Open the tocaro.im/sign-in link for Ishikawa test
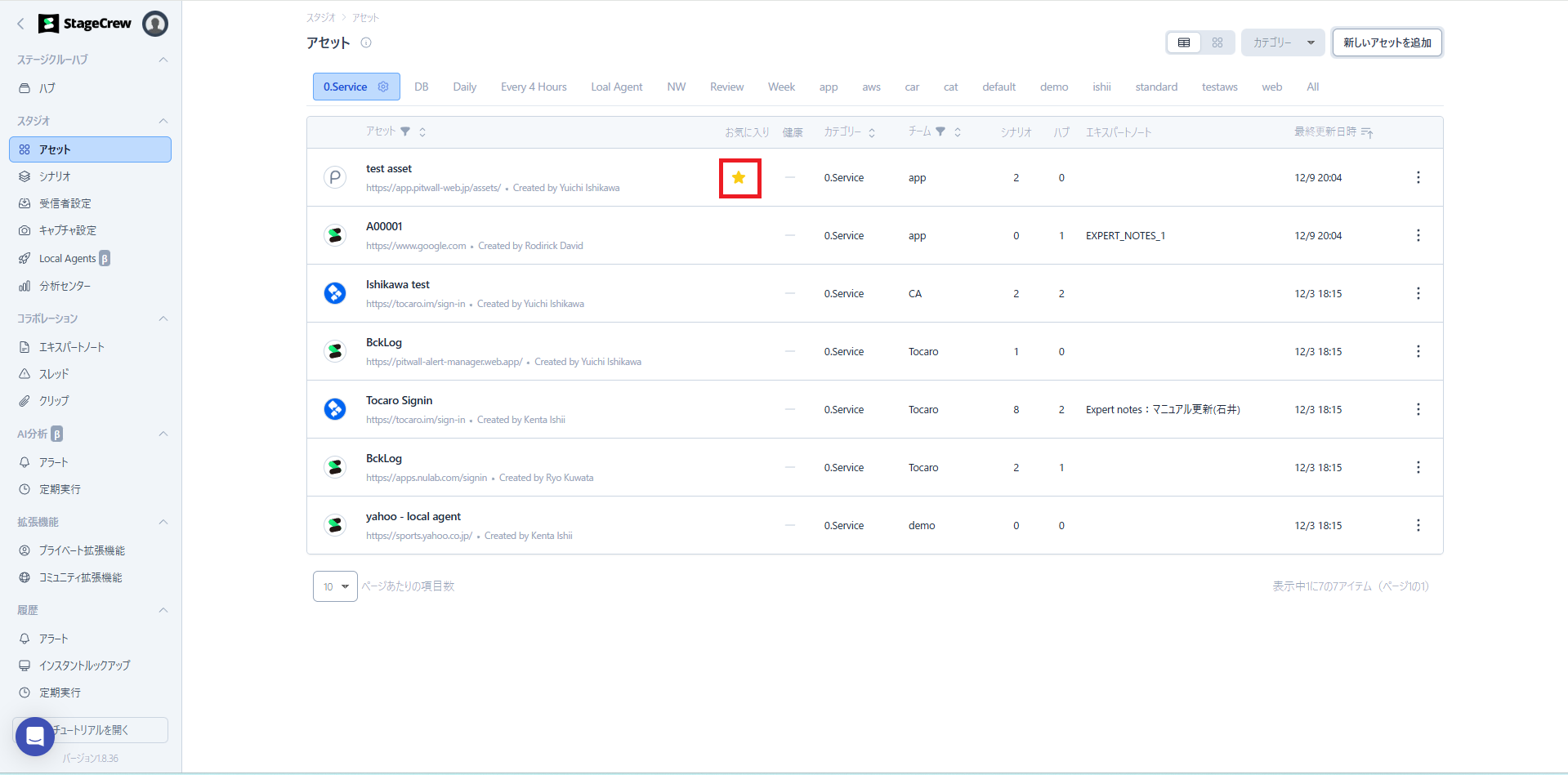1568x775 pixels. pyautogui.click(x=415, y=304)
